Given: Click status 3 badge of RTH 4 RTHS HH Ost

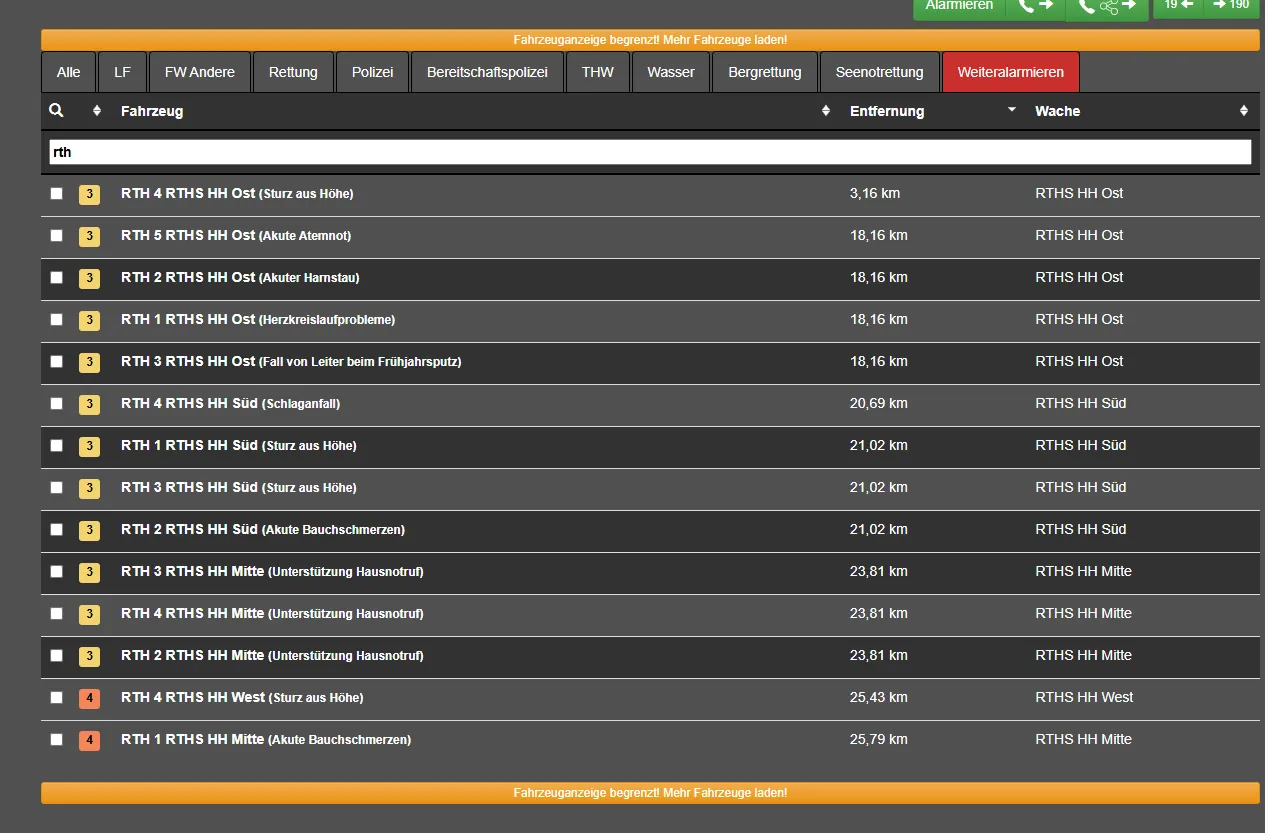Looking at the screenshot, I should (x=89, y=194).
